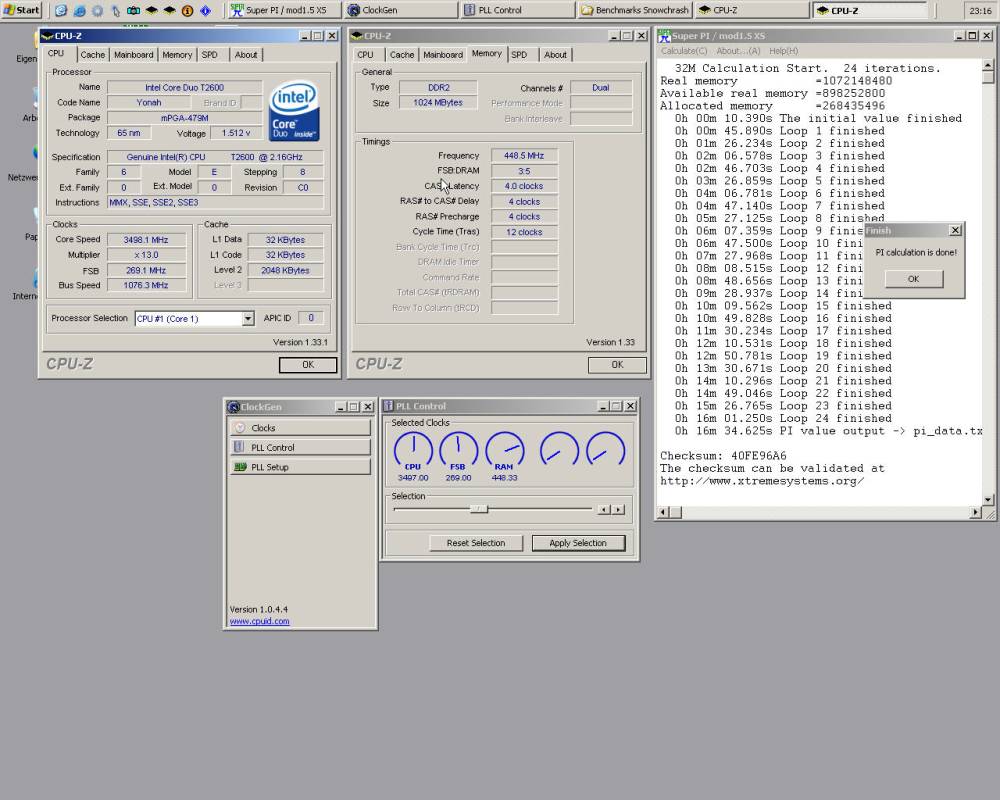Click Reset Selection in PLL Control
This screenshot has height=800, width=1000.
[x=476, y=543]
